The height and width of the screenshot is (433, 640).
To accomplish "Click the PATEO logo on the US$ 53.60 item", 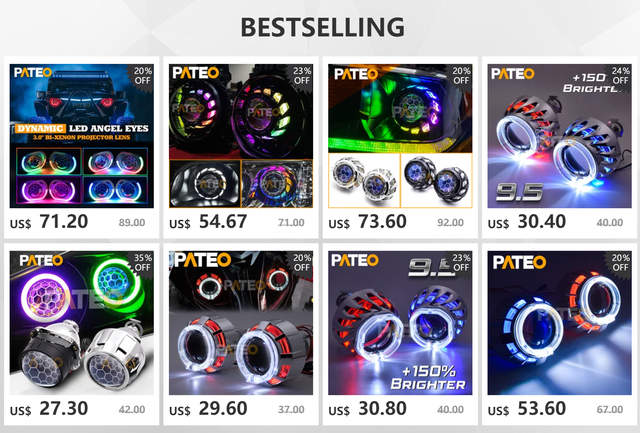I will (519, 262).
